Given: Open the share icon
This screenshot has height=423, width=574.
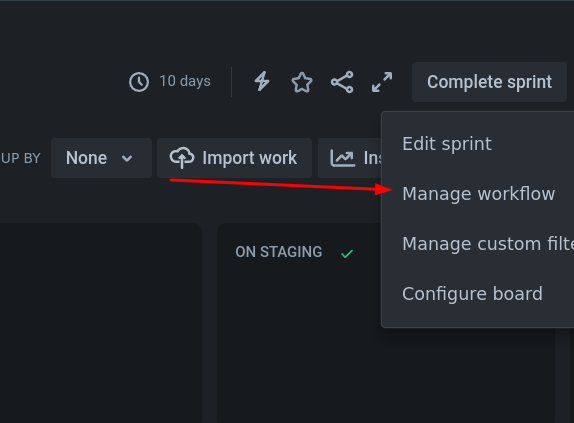Looking at the screenshot, I should pyautogui.click(x=342, y=82).
